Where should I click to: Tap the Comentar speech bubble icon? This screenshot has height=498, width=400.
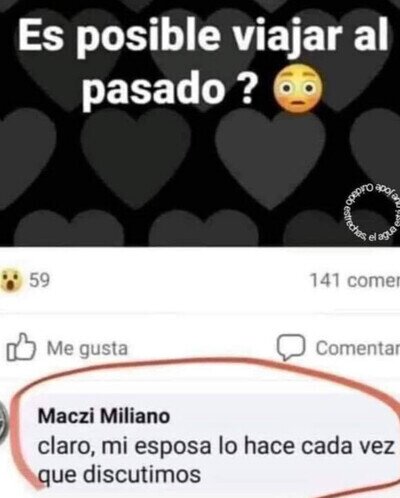tap(291, 347)
